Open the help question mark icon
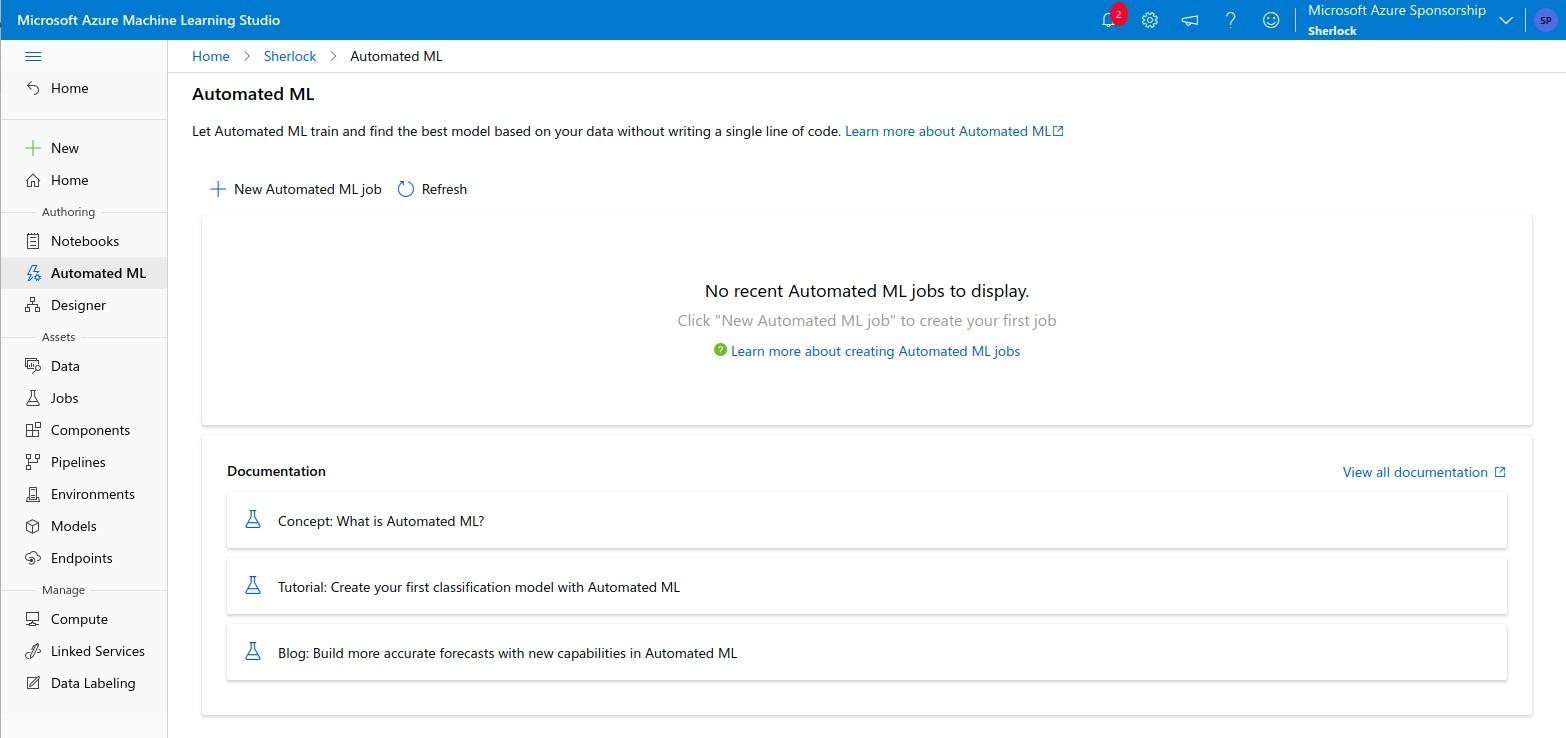The image size is (1566, 738). pyautogui.click(x=1231, y=20)
